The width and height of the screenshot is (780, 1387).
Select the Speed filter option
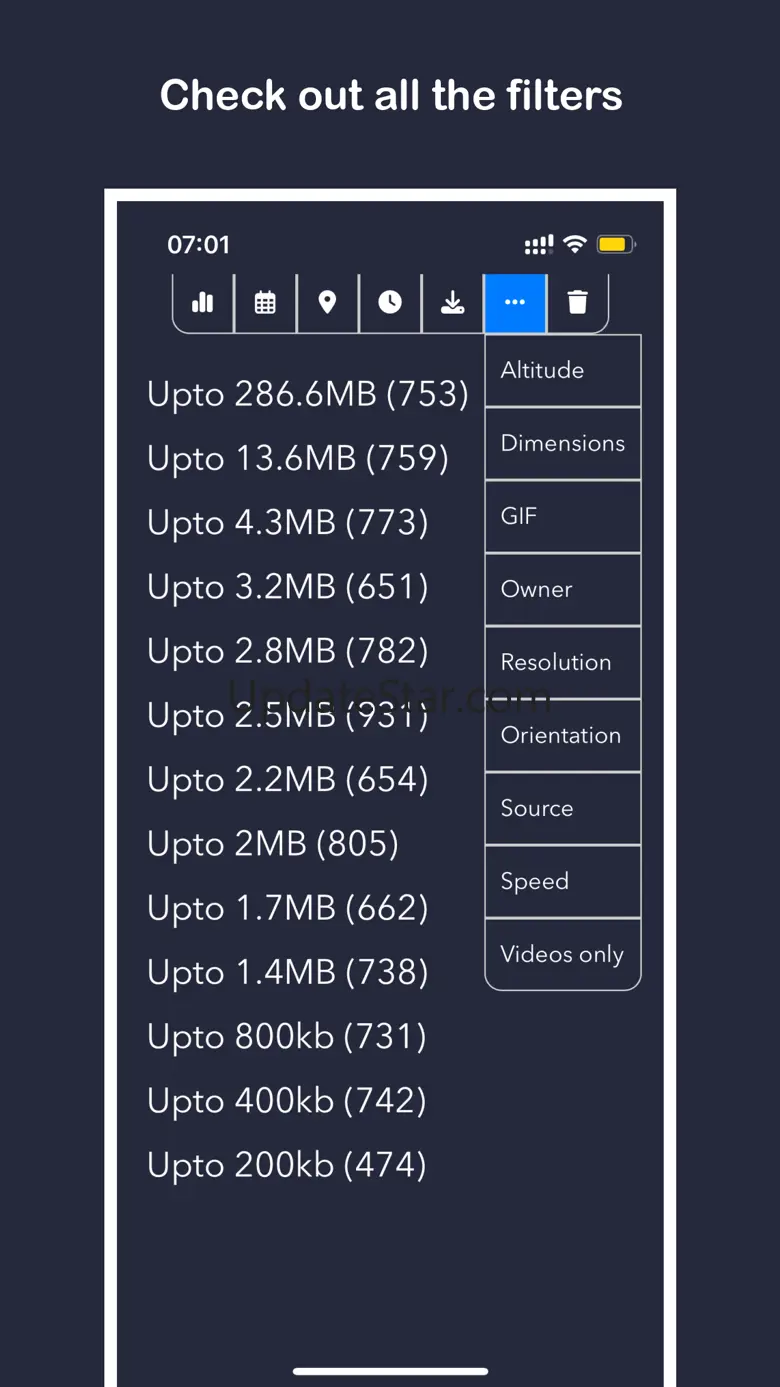562,882
